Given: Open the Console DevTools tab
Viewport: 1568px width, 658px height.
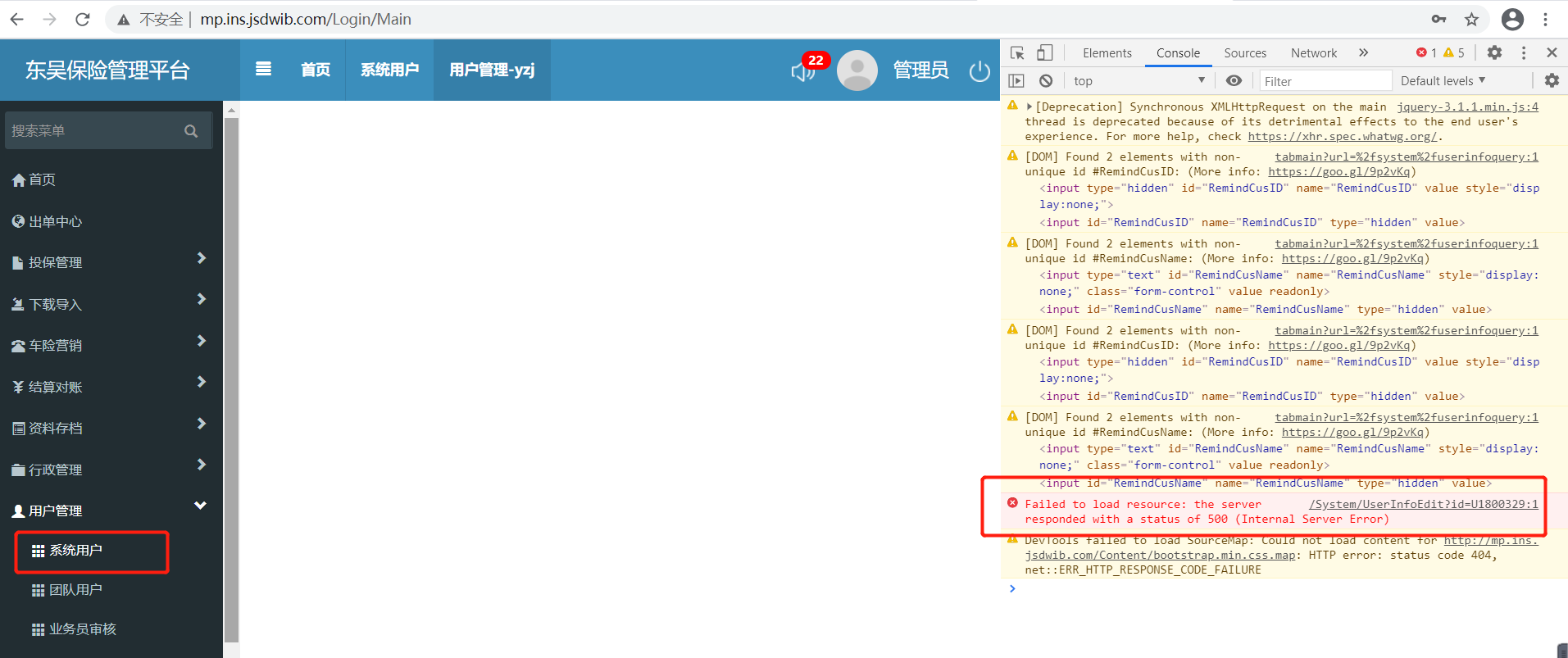Looking at the screenshot, I should click(1178, 53).
